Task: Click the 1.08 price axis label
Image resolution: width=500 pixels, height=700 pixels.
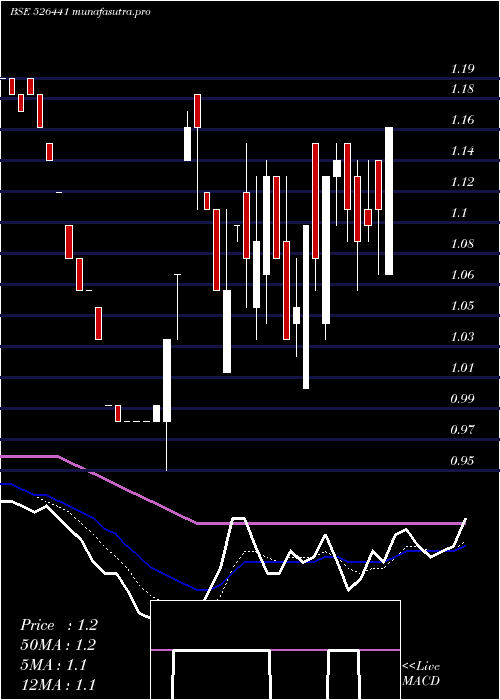Action: point(462,244)
